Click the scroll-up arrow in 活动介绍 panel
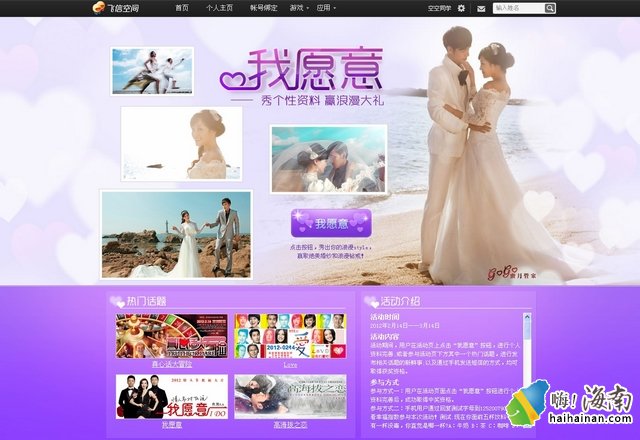 pyautogui.click(x=527, y=317)
